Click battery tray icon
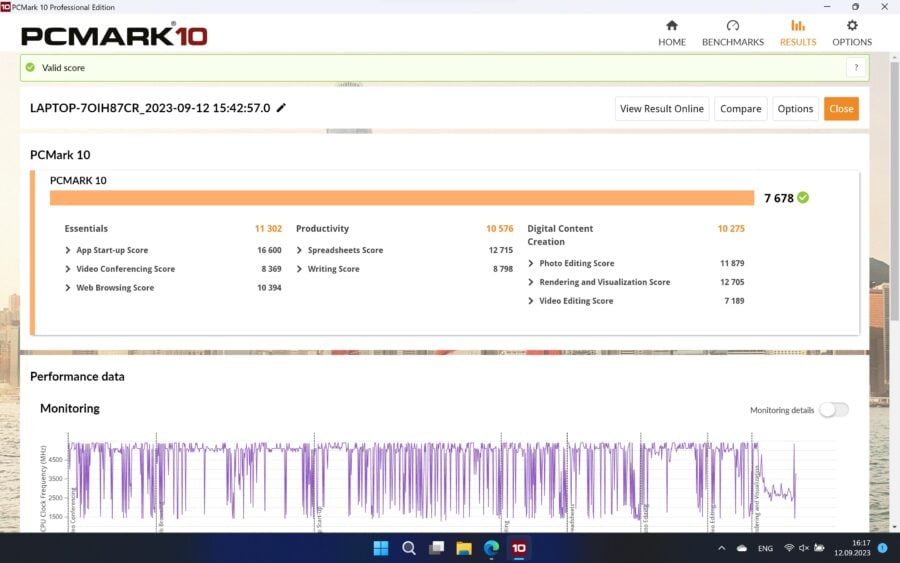Image resolution: width=900 pixels, height=563 pixels. tap(819, 548)
